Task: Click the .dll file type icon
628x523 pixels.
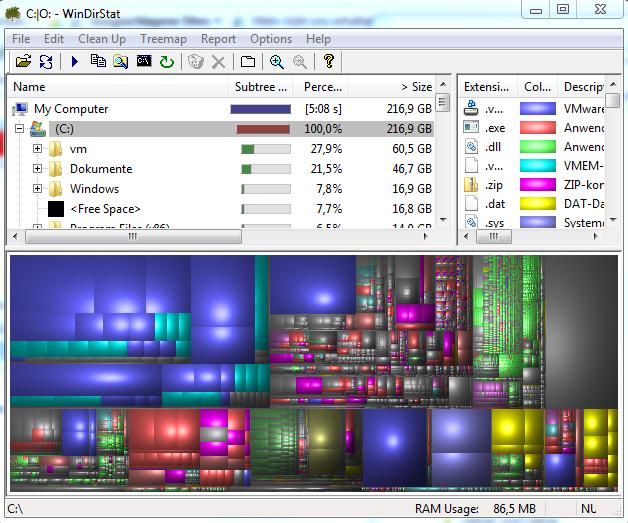Action: click(x=471, y=146)
